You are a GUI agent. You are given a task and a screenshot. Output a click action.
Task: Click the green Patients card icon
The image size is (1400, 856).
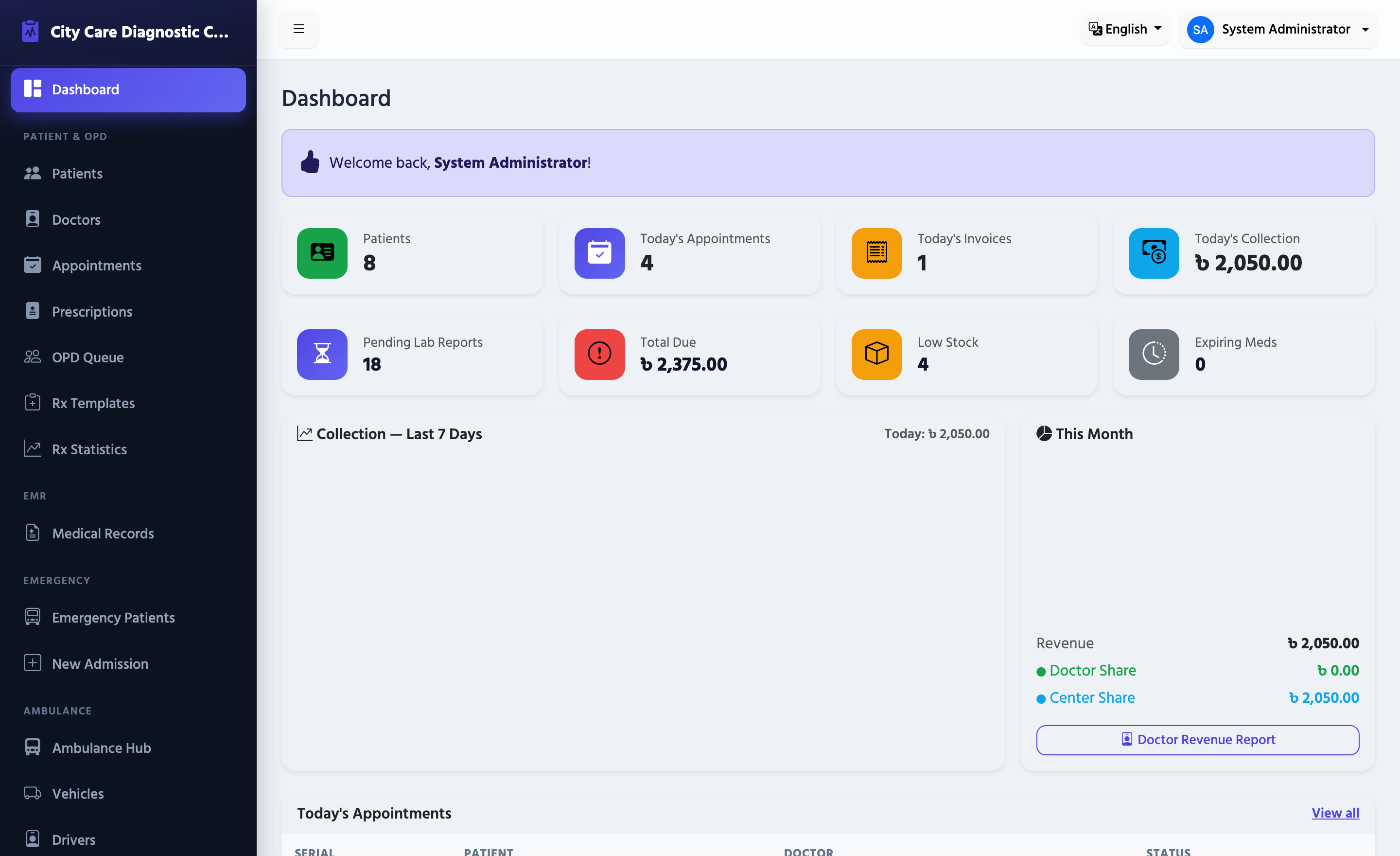tap(322, 253)
